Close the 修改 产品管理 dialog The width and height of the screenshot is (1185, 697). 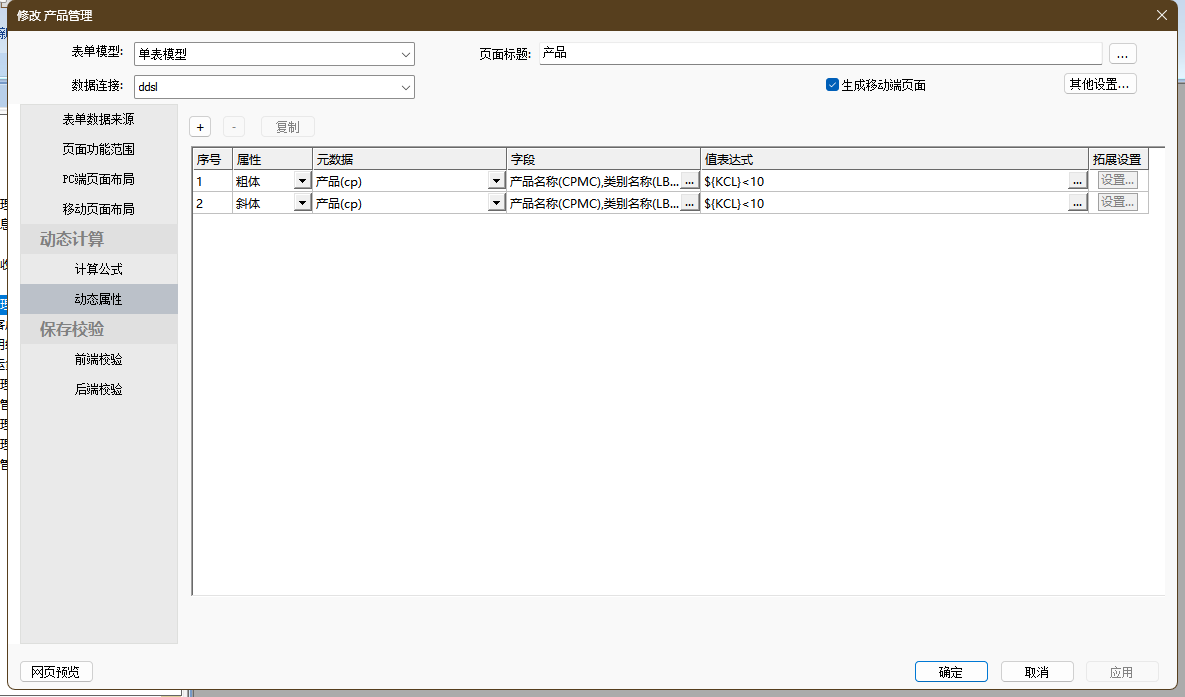1161,15
